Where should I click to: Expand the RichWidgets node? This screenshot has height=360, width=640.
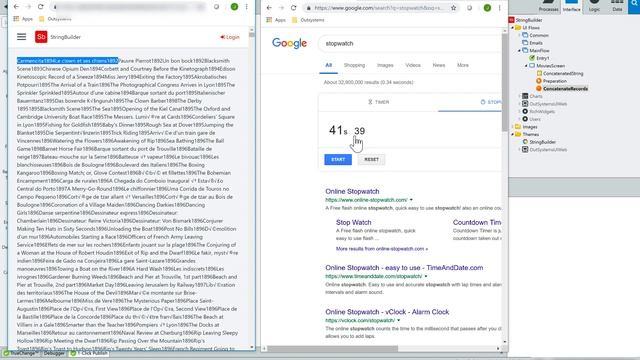pyautogui.click(x=520, y=111)
